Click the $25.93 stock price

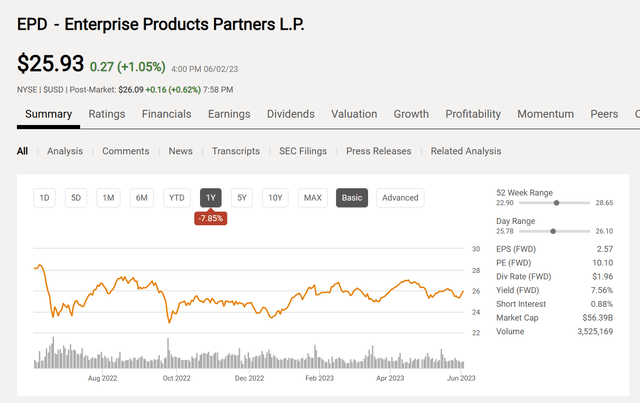[50, 64]
